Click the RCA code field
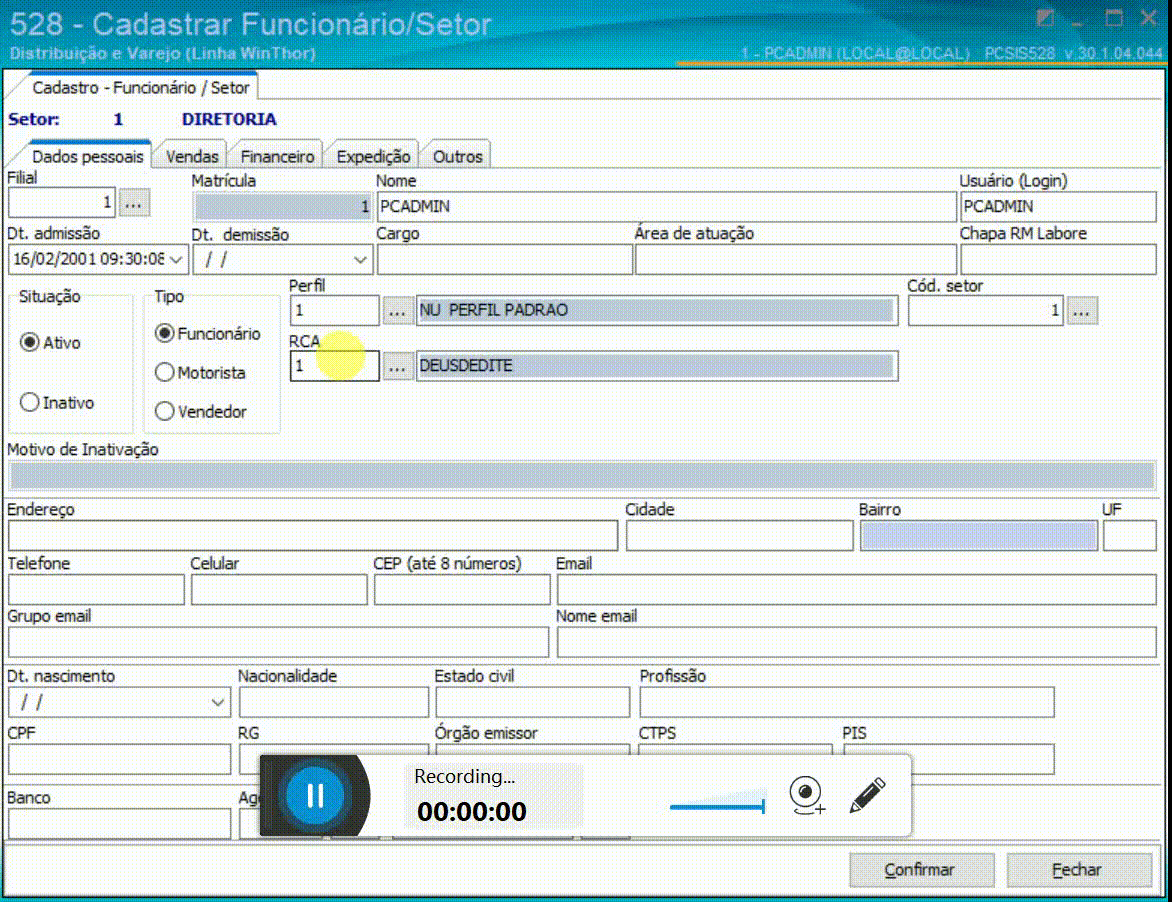The height and width of the screenshot is (902, 1172). tap(334, 366)
